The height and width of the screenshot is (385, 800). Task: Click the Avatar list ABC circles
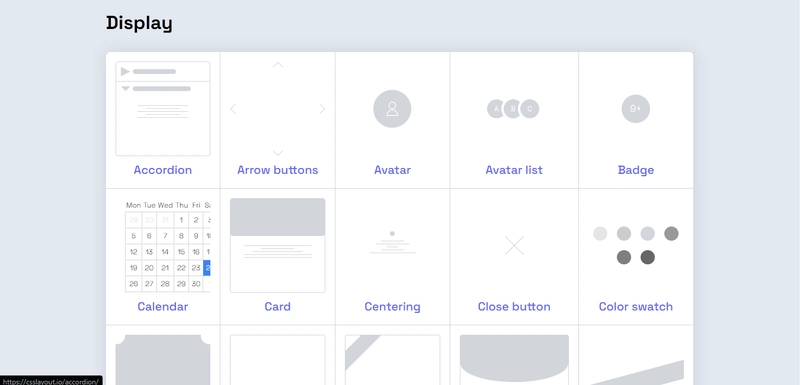click(x=513, y=109)
